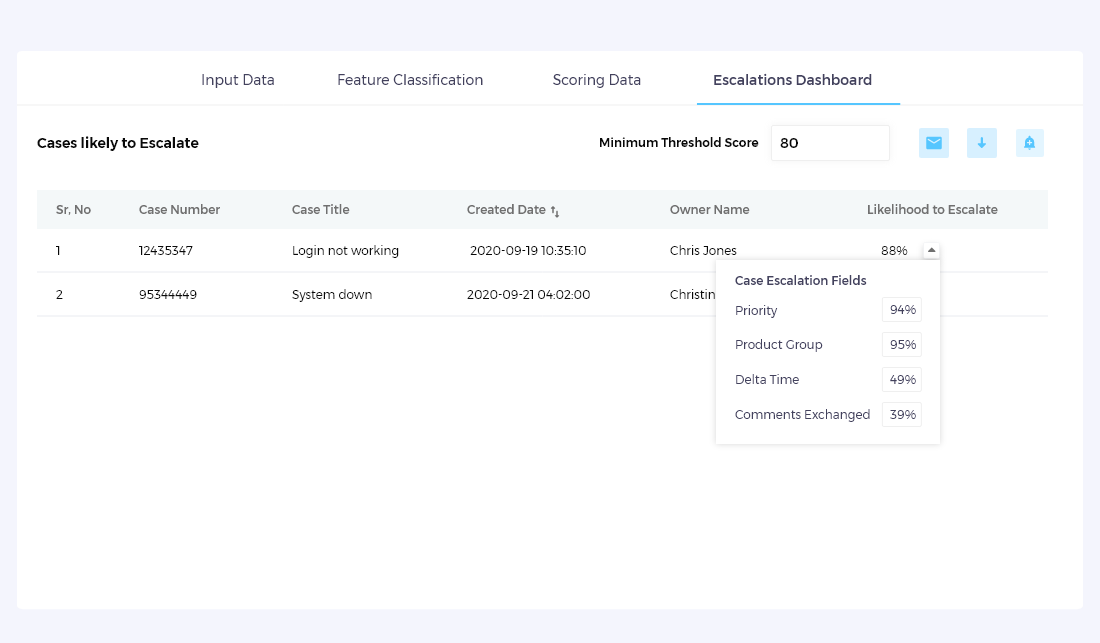Collapse the Case Escalation Fields popup arrow

coord(931,251)
